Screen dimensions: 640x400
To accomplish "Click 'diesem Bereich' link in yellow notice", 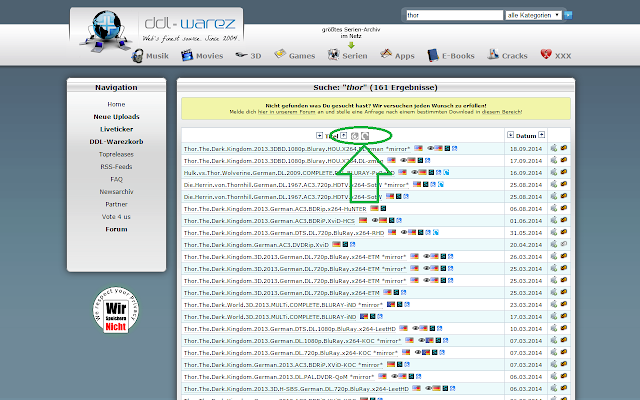I will click(x=502, y=112).
